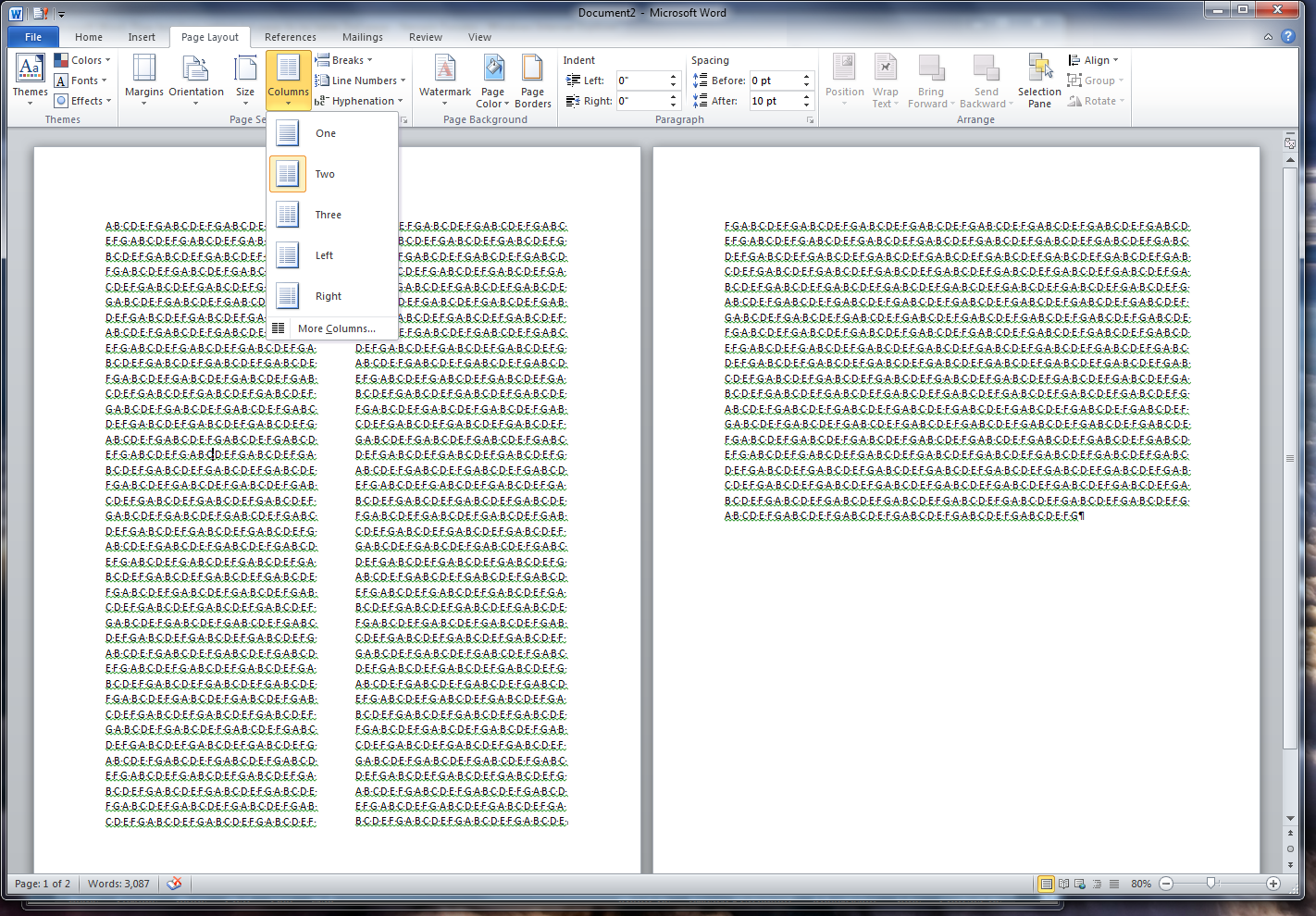Open Customize Quick Access Toolbar dropdown

[x=62, y=14]
